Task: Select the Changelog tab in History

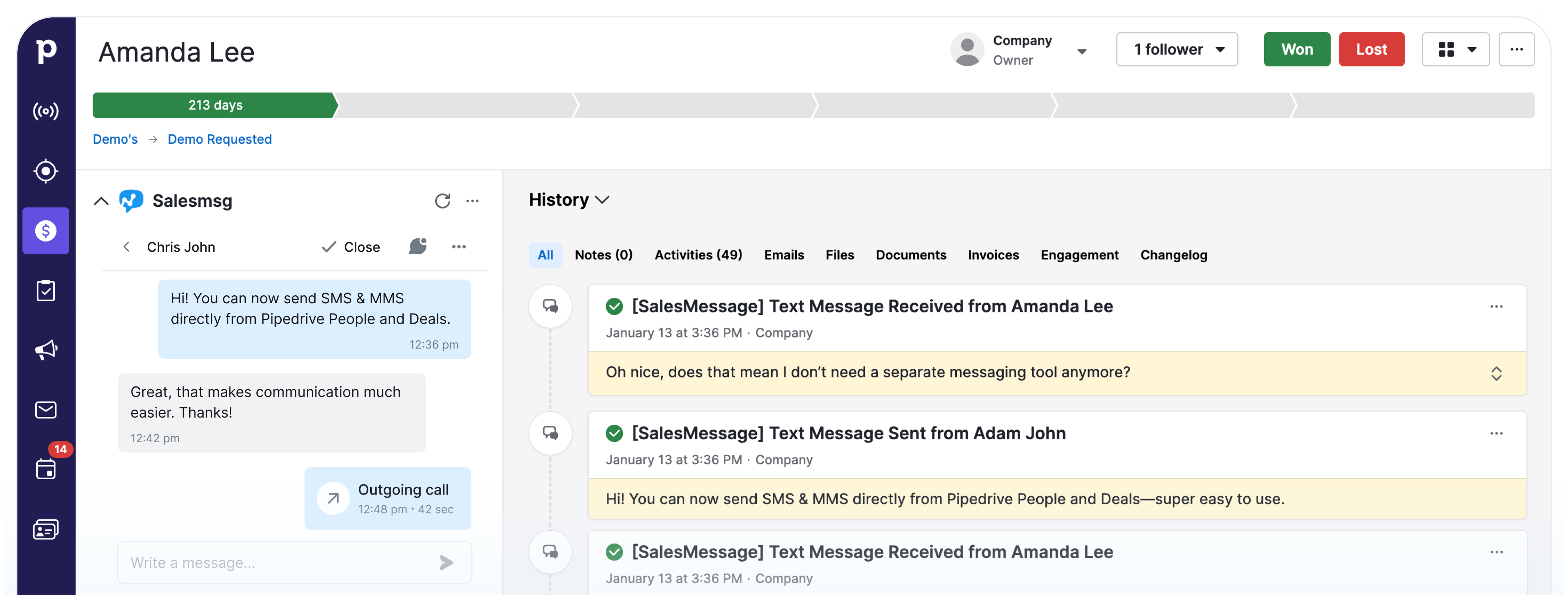Action: [1173, 255]
